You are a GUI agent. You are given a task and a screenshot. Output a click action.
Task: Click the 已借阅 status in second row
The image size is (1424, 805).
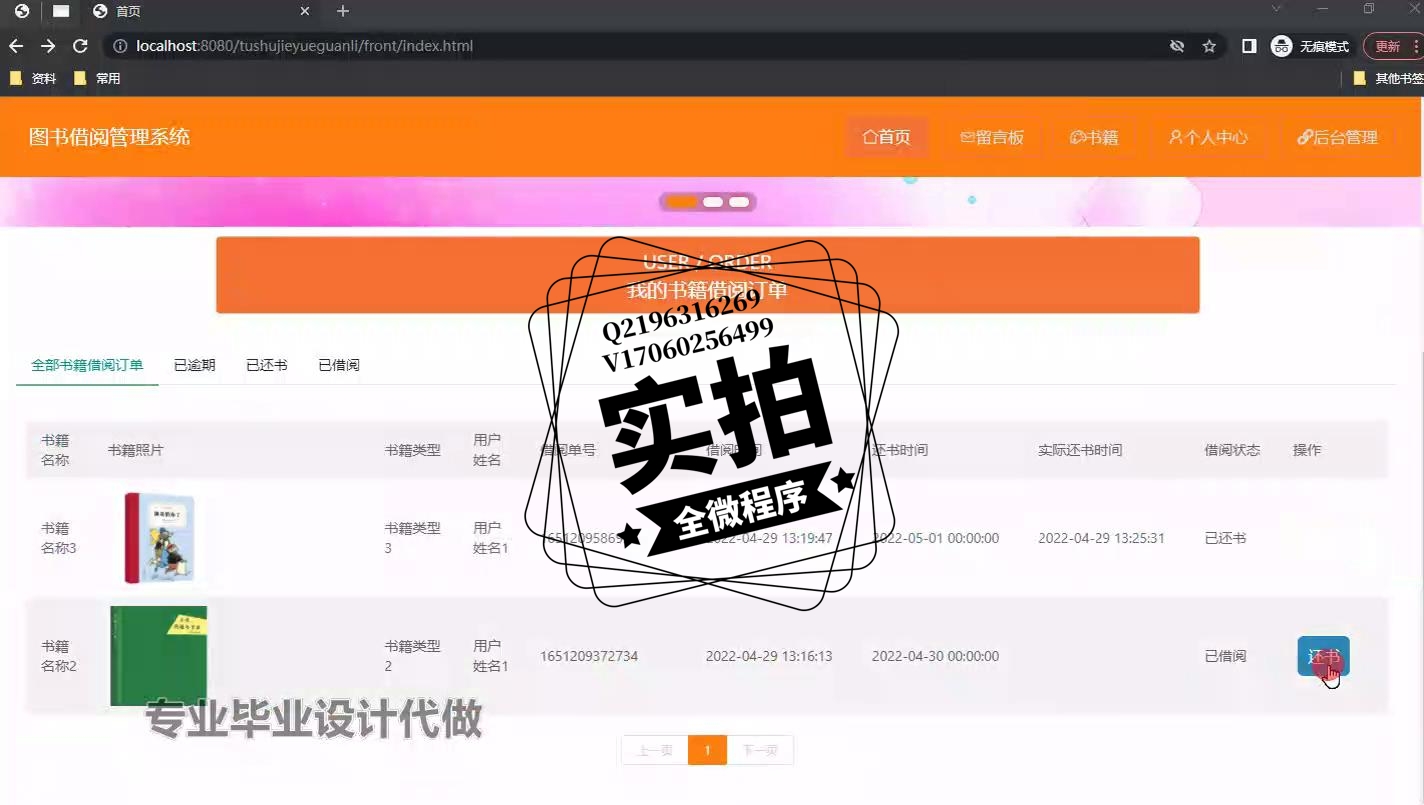1225,656
